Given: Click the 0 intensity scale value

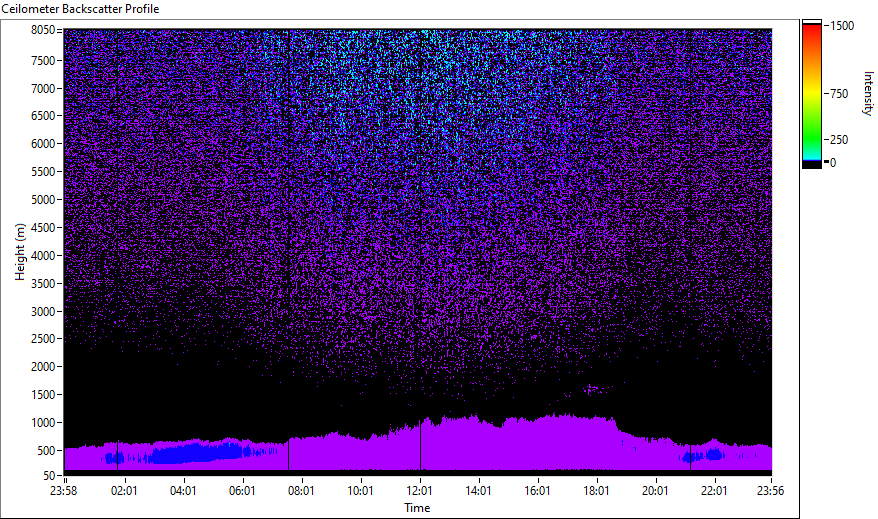Looking at the screenshot, I should pyautogui.click(x=833, y=163).
